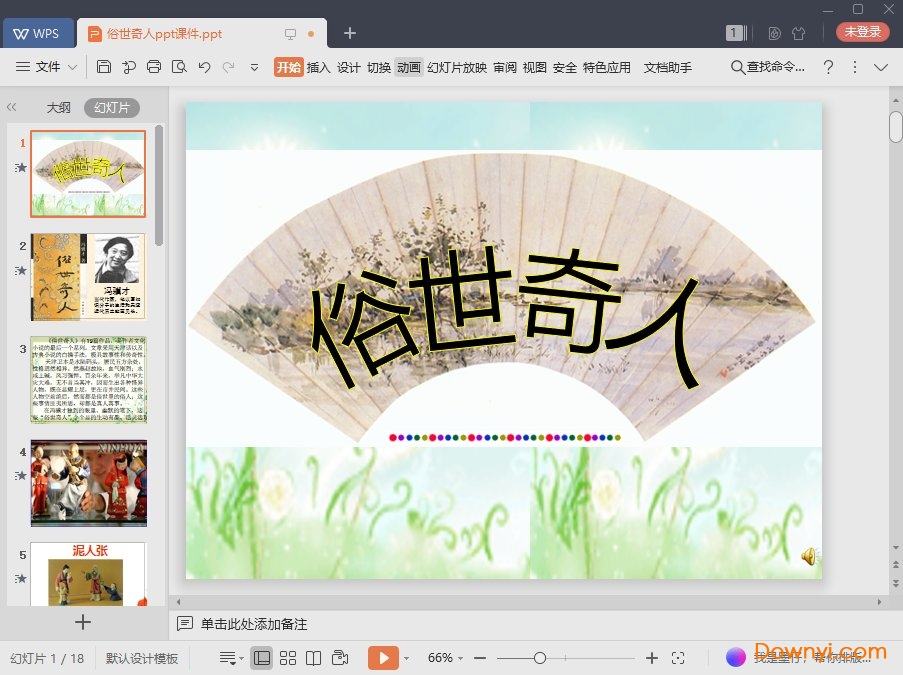Toggle normal view in the status bar

(261, 657)
